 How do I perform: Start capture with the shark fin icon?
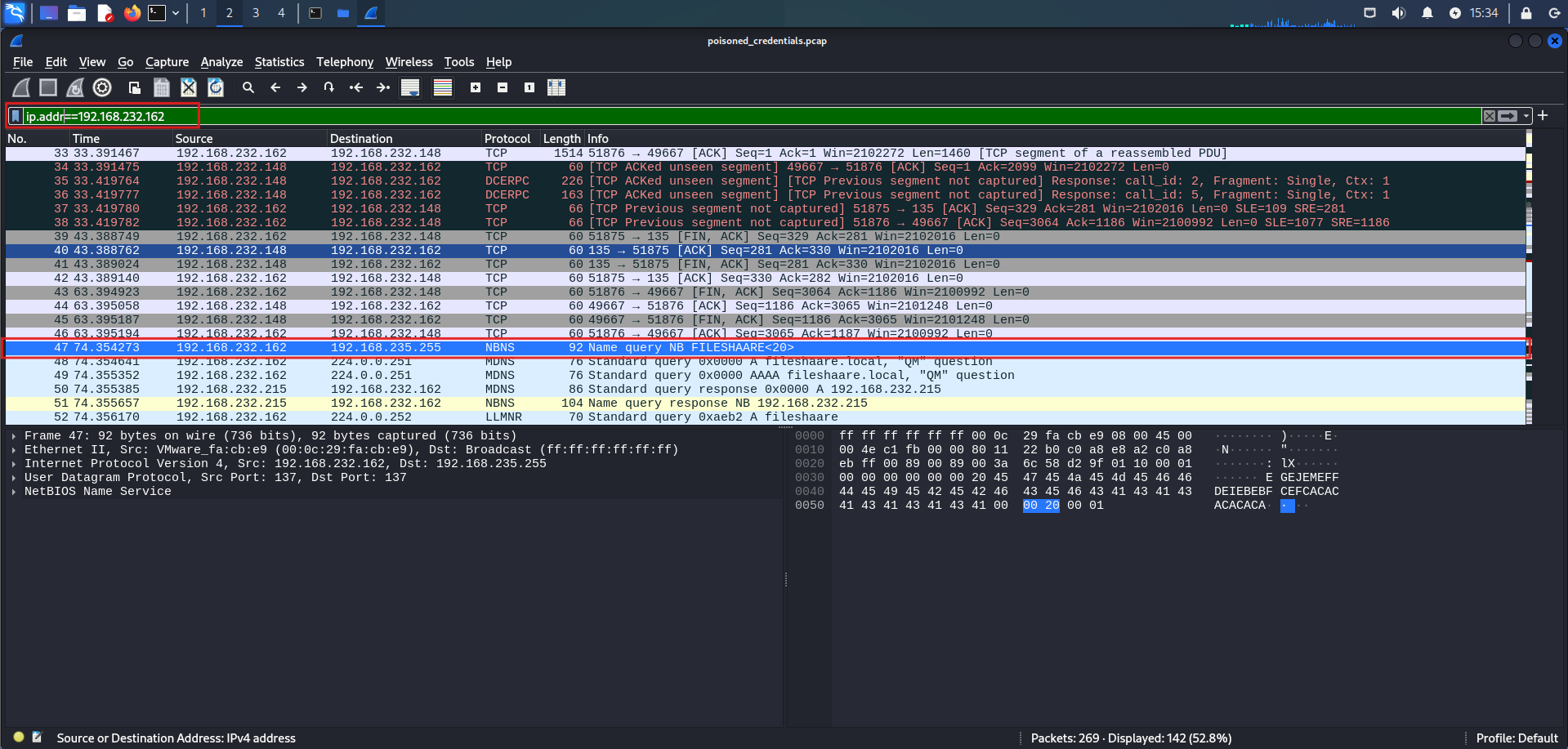coord(22,87)
